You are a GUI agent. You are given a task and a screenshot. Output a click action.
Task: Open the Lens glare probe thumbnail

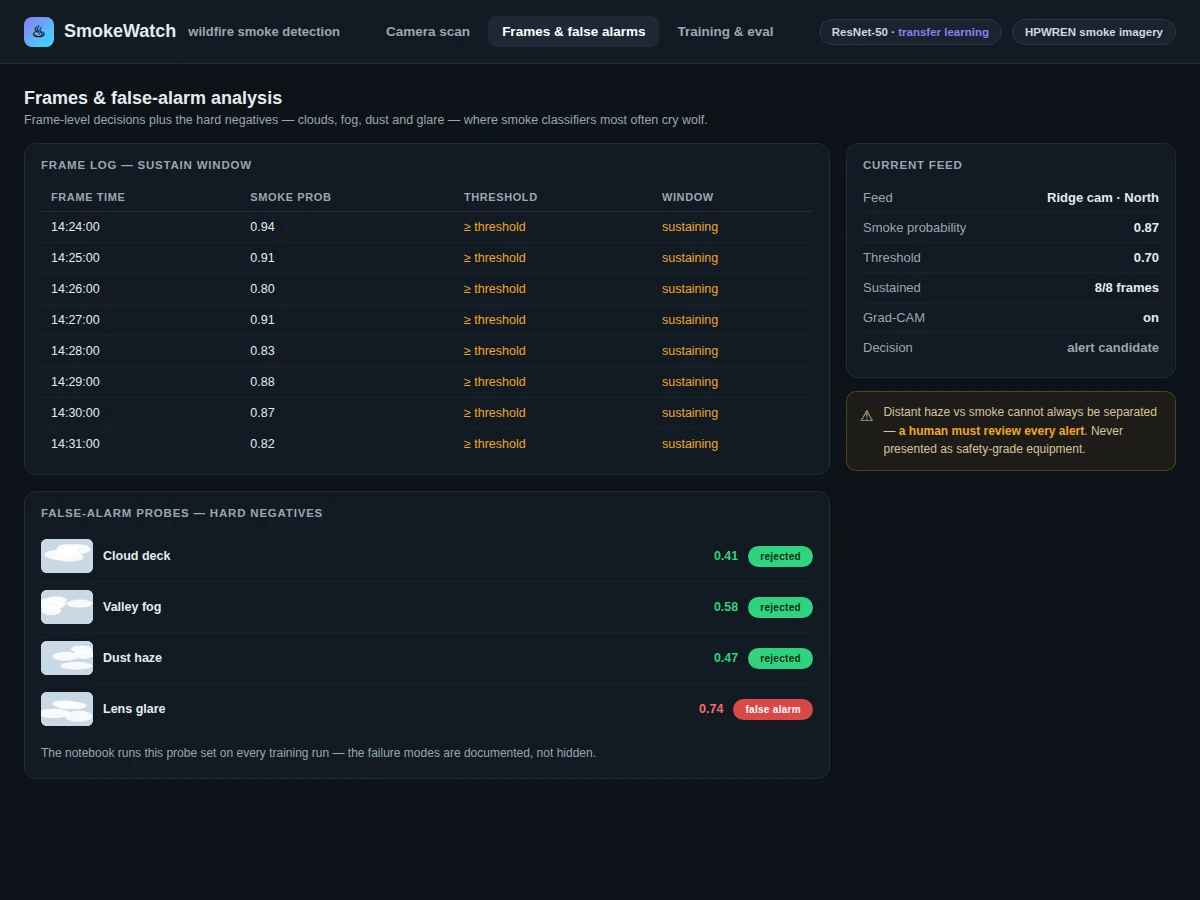pos(67,709)
